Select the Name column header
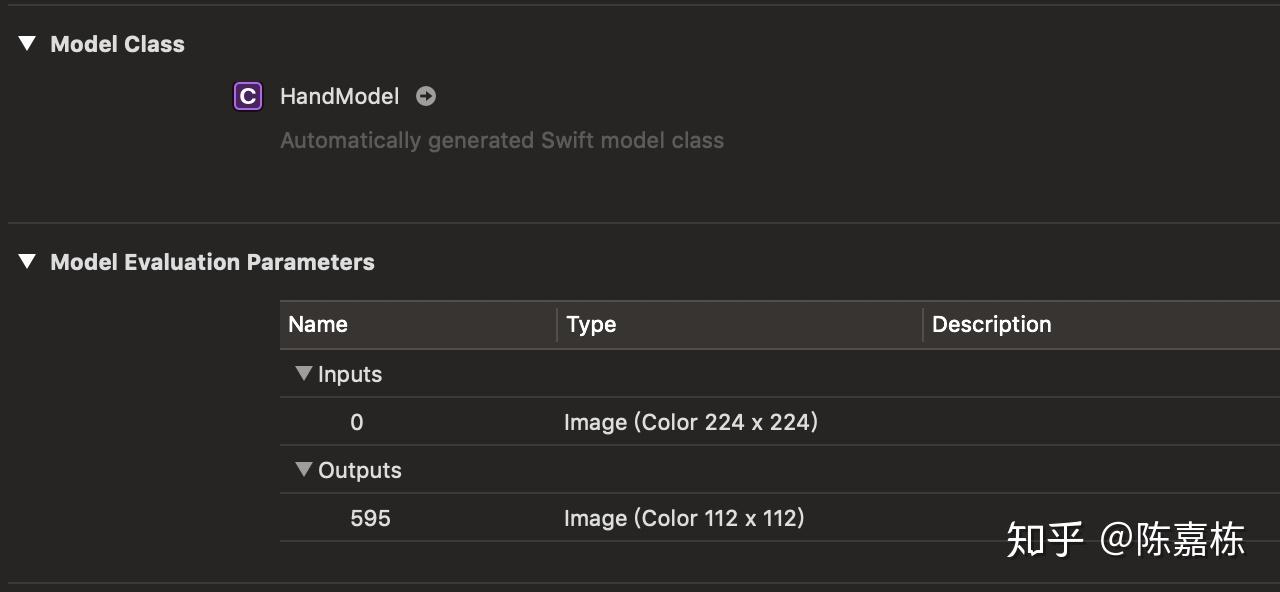Screen dimensions: 1280x592 point(318,324)
